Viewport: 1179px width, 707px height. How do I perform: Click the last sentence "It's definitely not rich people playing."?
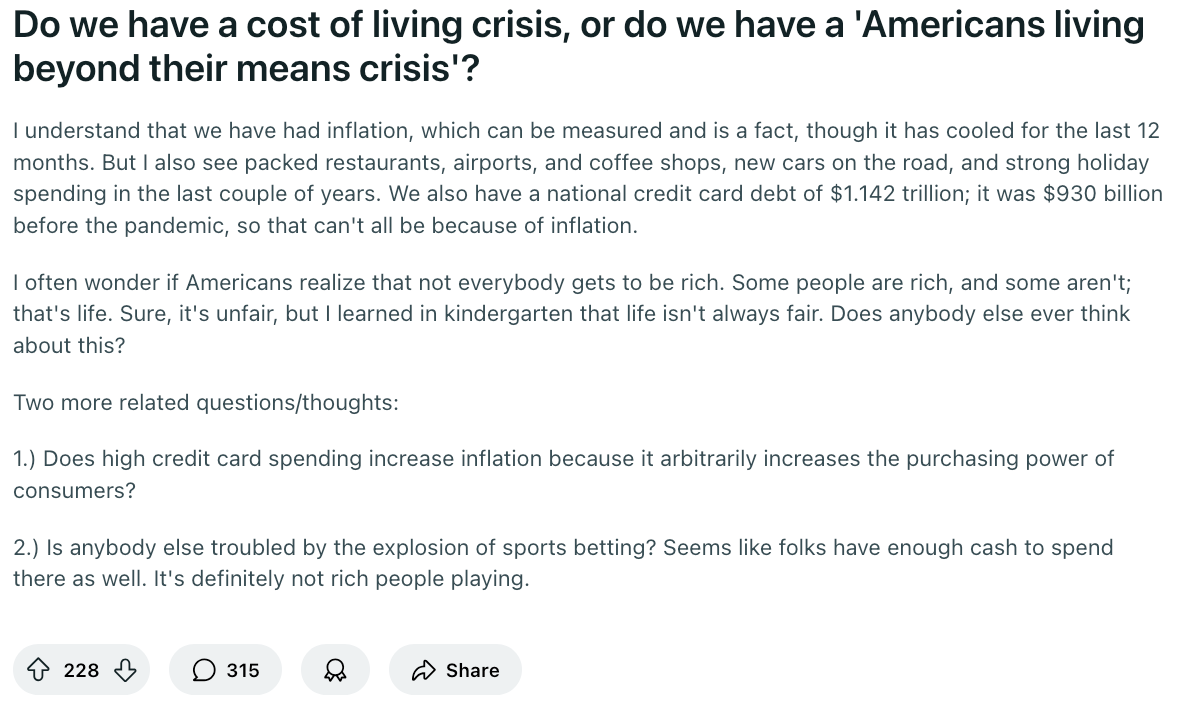(340, 579)
